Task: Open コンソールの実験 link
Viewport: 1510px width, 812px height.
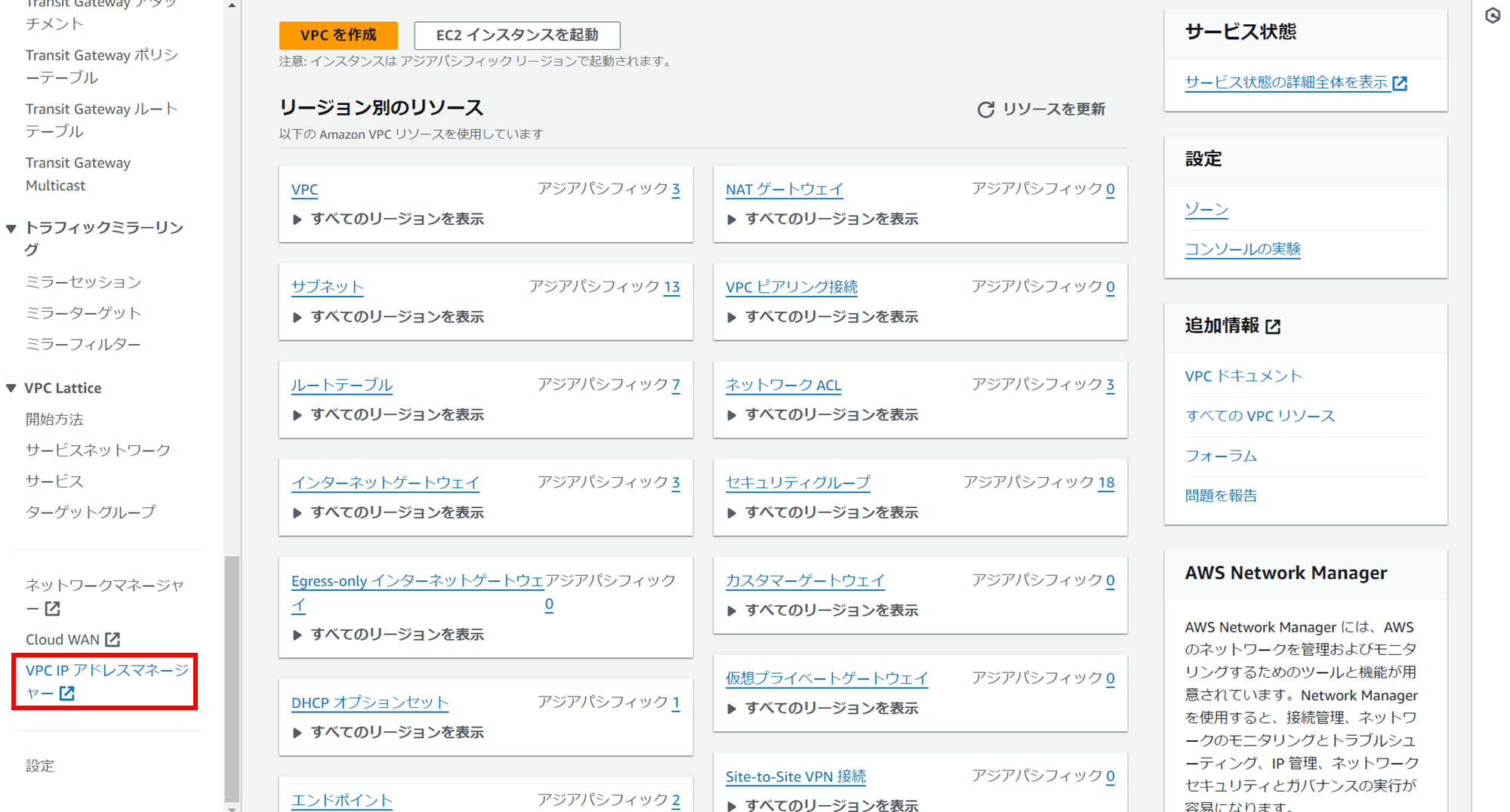Action: 1243,249
